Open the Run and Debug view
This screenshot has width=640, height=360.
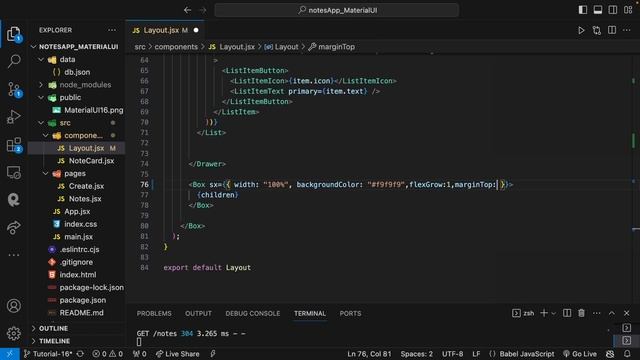[x=14, y=117]
